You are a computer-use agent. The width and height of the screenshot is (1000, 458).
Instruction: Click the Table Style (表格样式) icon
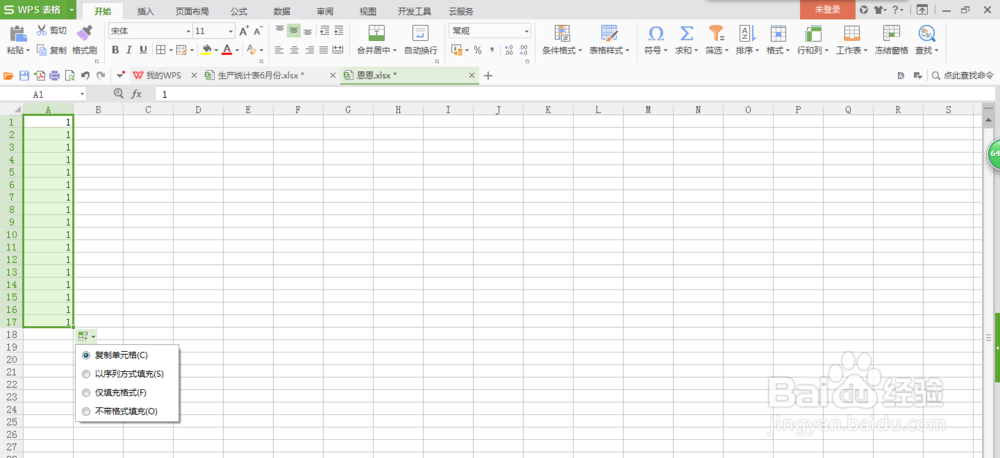click(609, 33)
